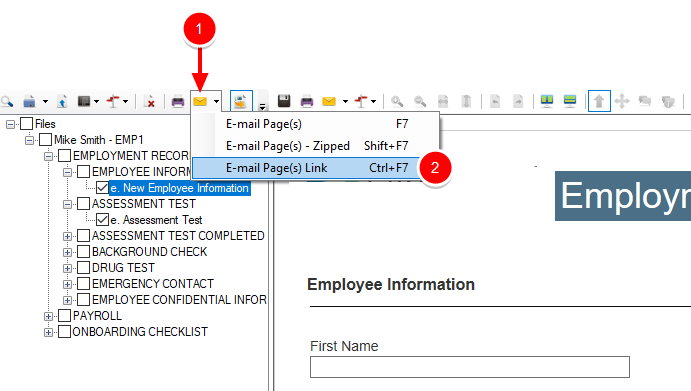Collapse the Files root node
The image size is (691, 391).
(x=10, y=125)
